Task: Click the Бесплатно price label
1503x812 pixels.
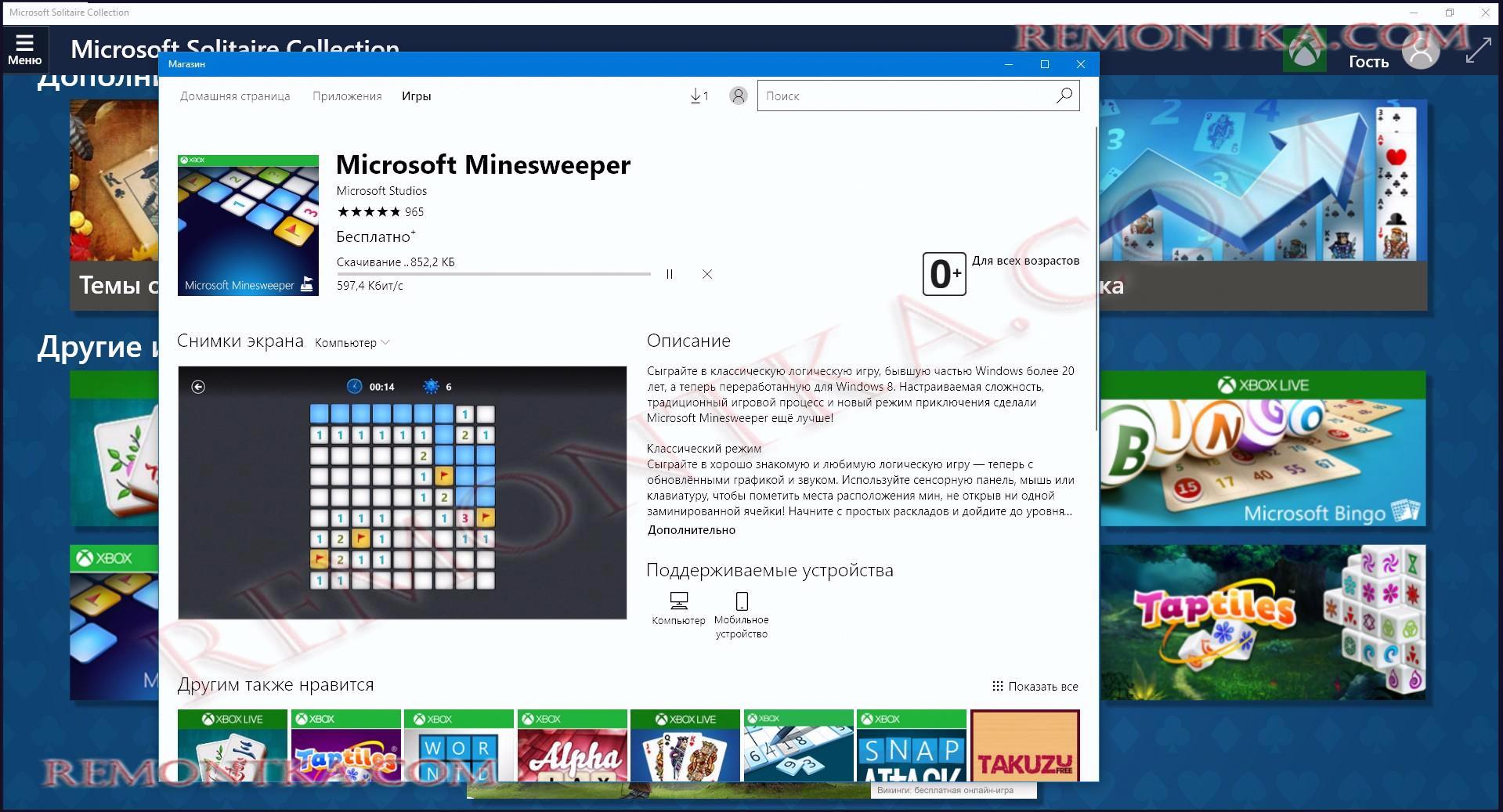Action: (376, 236)
